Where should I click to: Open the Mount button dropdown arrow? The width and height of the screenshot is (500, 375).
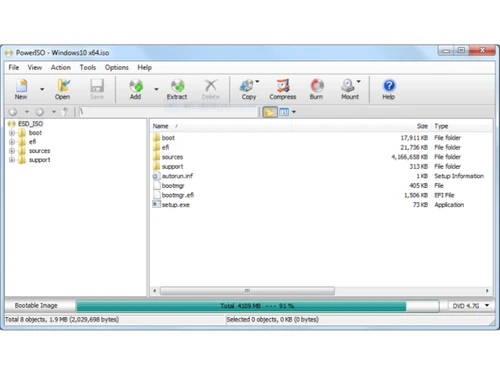click(359, 81)
